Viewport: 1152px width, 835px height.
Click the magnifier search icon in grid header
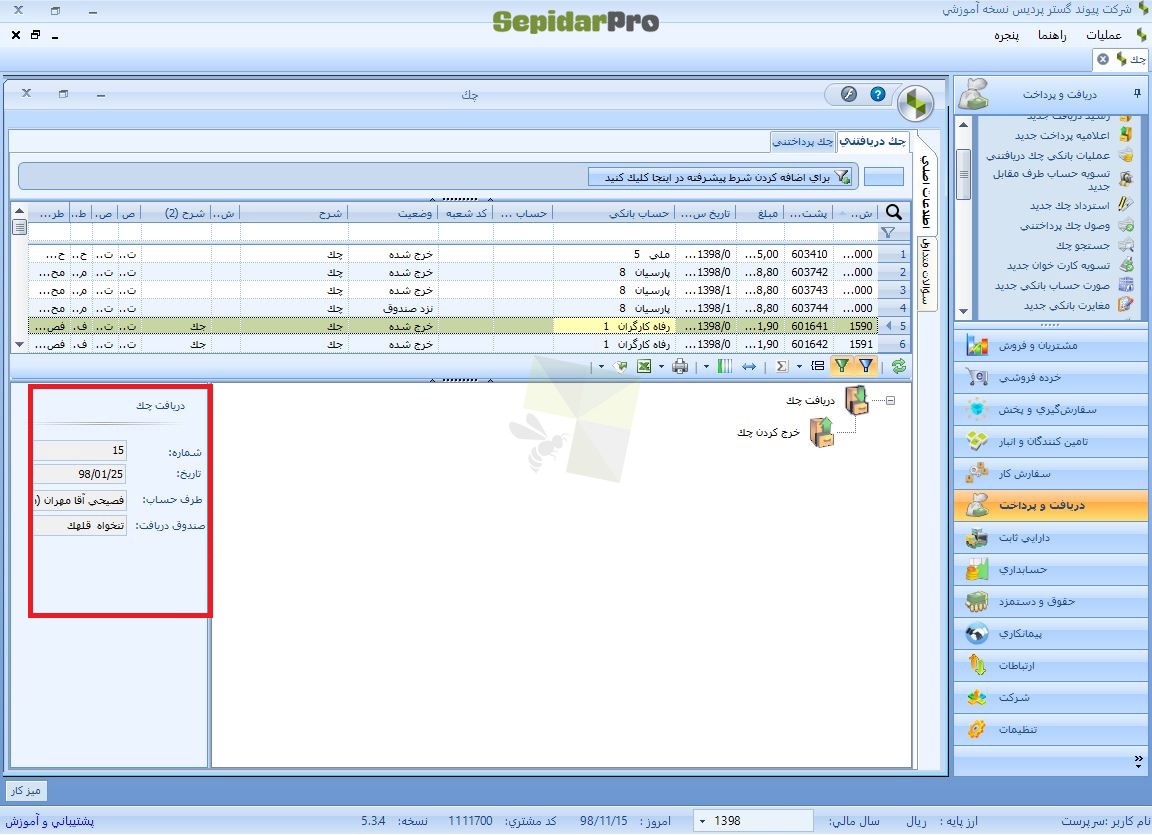click(893, 212)
